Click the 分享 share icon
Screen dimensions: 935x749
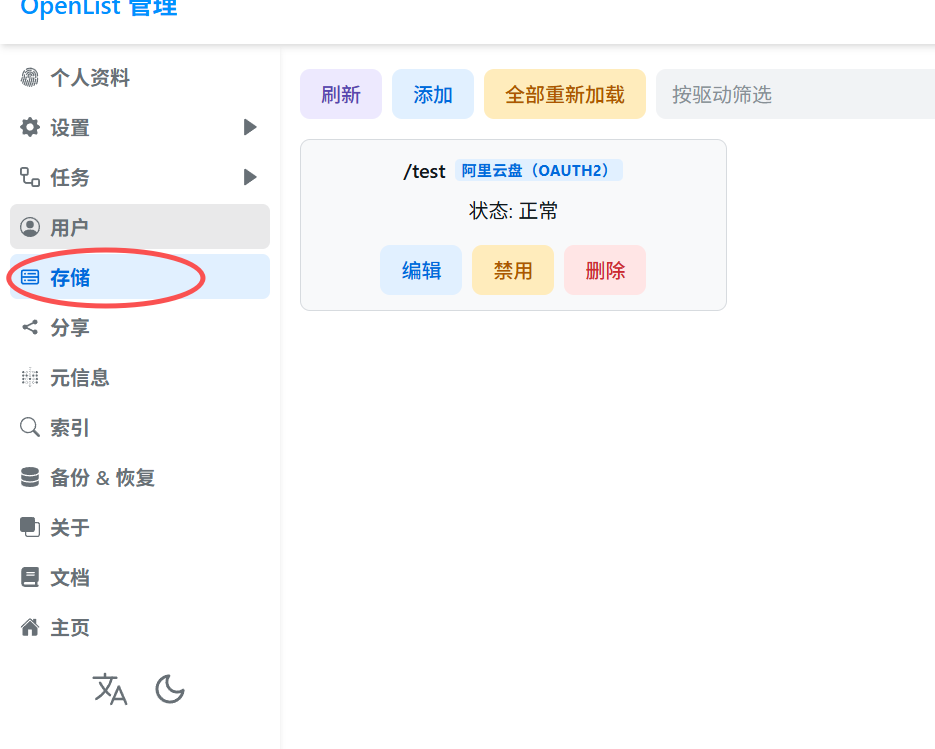(30, 327)
